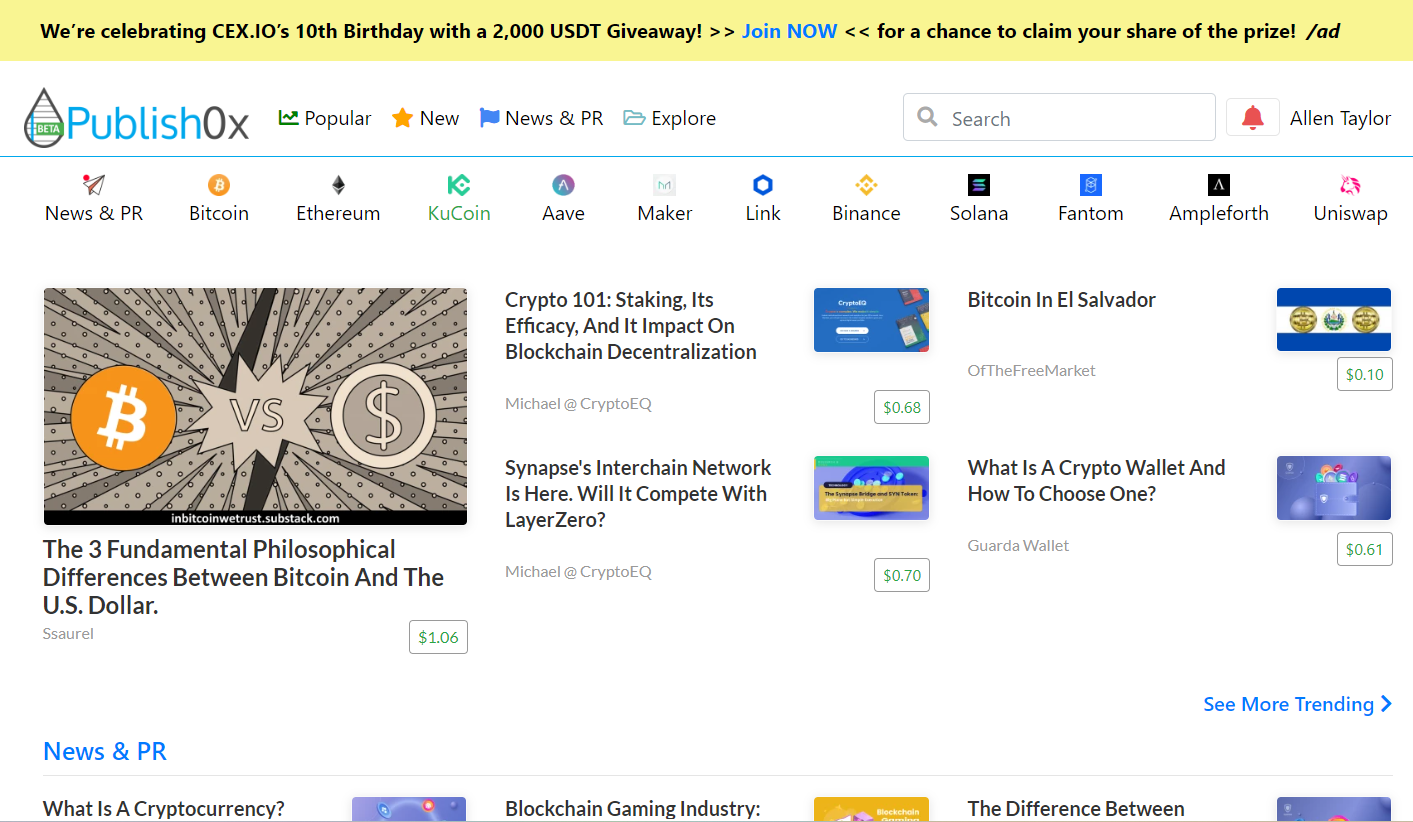The height and width of the screenshot is (822, 1413).
Task: Click the $0.70 tip button
Action: (x=902, y=575)
